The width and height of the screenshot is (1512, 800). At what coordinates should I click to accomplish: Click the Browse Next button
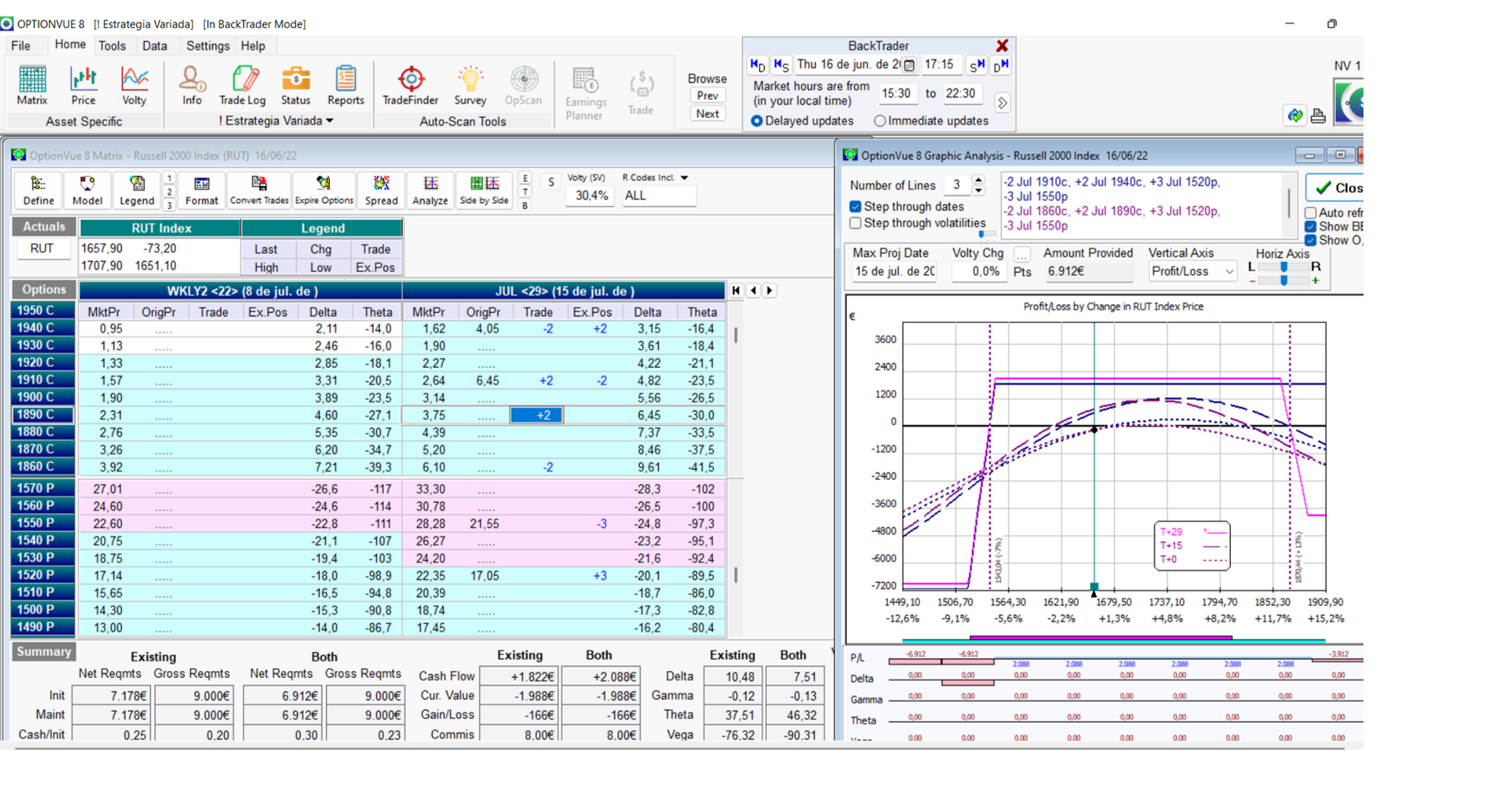[708, 114]
